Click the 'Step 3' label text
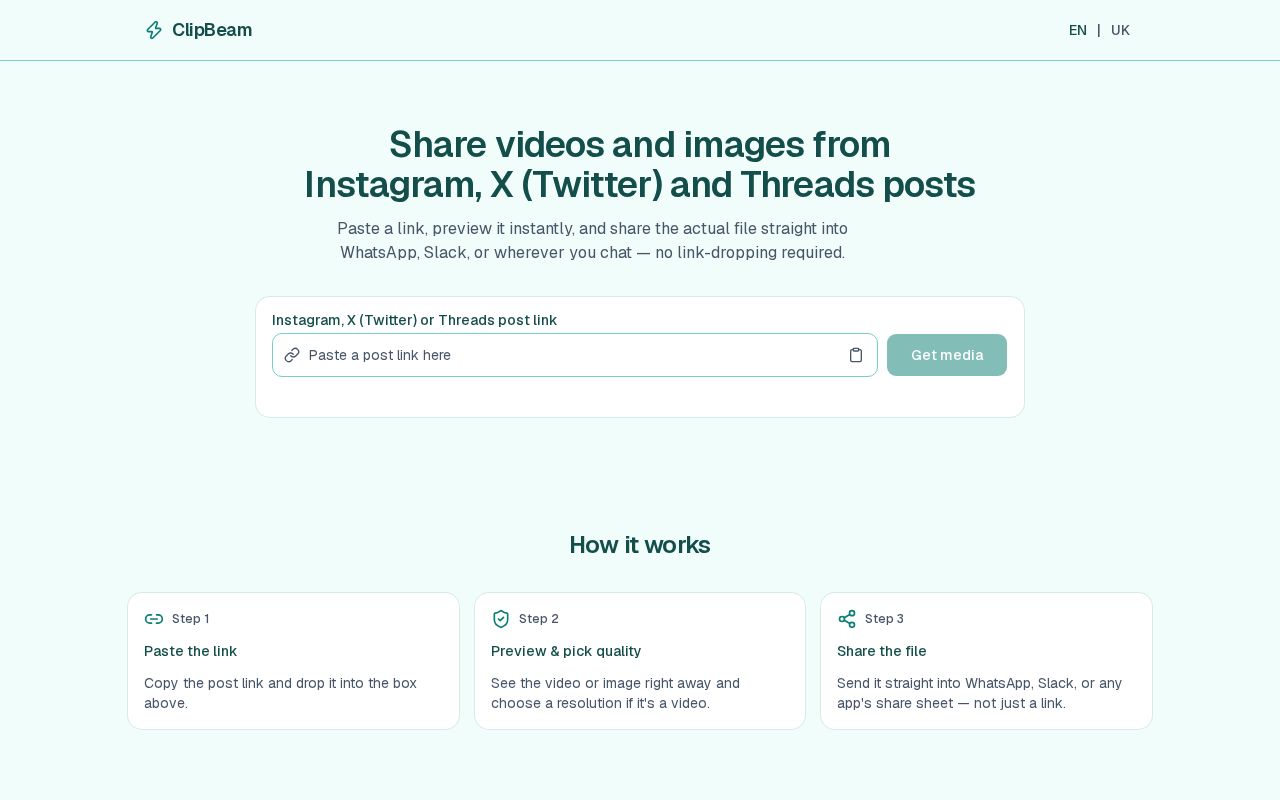 884,619
